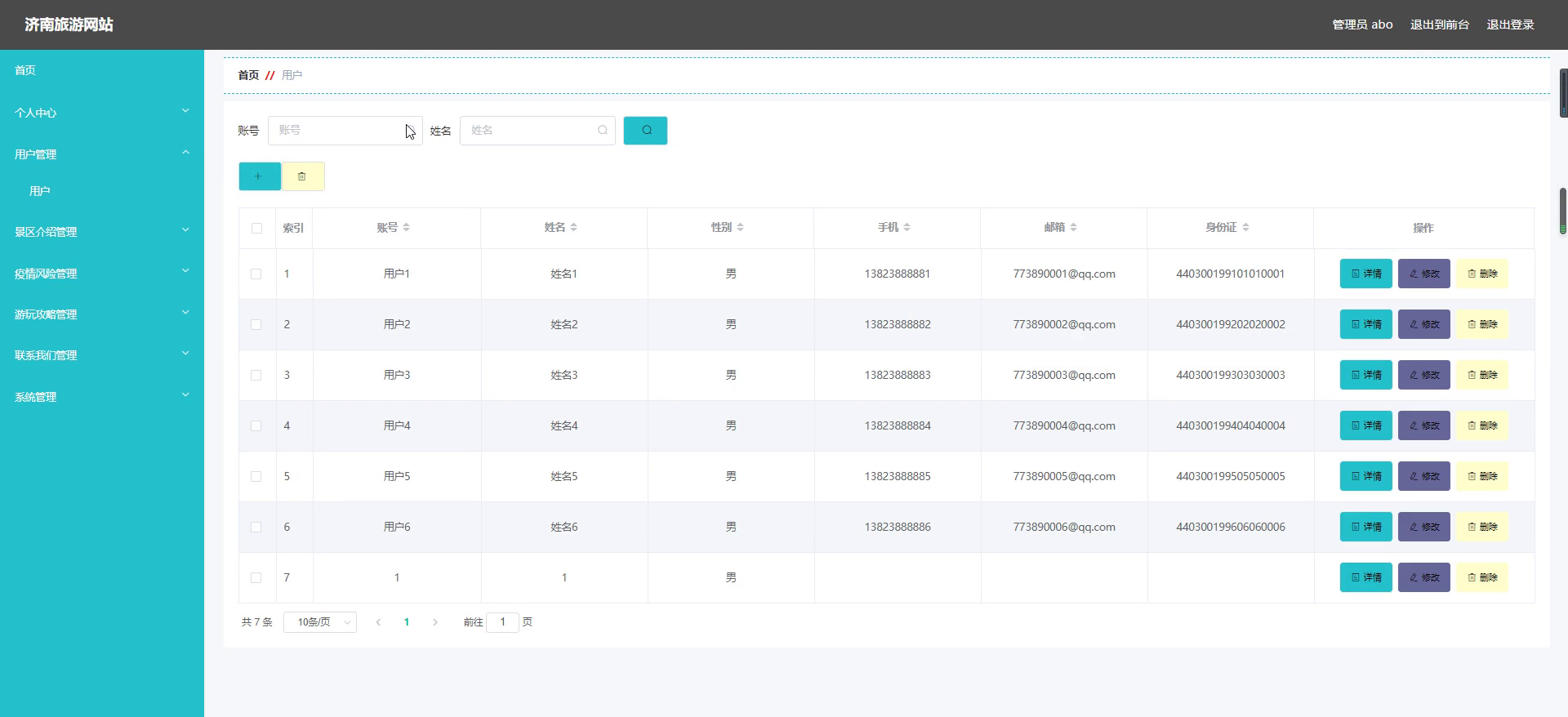Sort by 身份证 column arrows
This screenshot has height=717, width=1568.
[1245, 228]
